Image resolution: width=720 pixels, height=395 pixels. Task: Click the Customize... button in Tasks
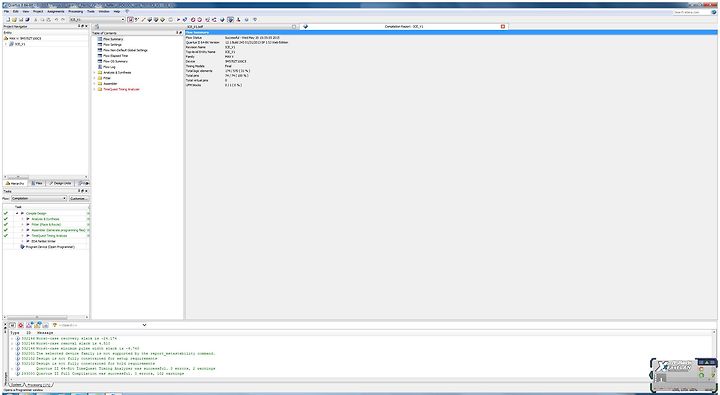pyautogui.click(x=79, y=198)
